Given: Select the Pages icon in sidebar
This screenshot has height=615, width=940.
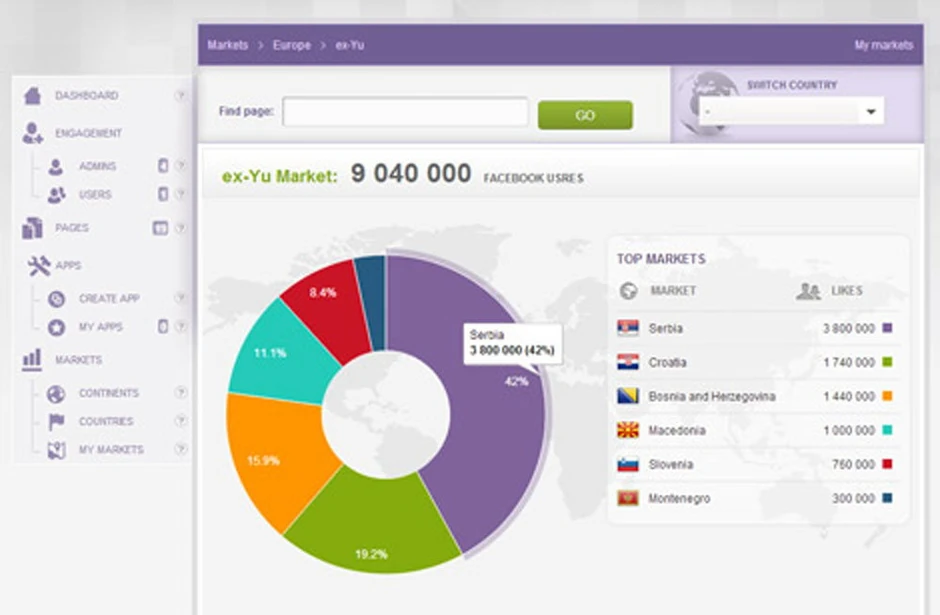Looking at the screenshot, I should [x=32, y=228].
